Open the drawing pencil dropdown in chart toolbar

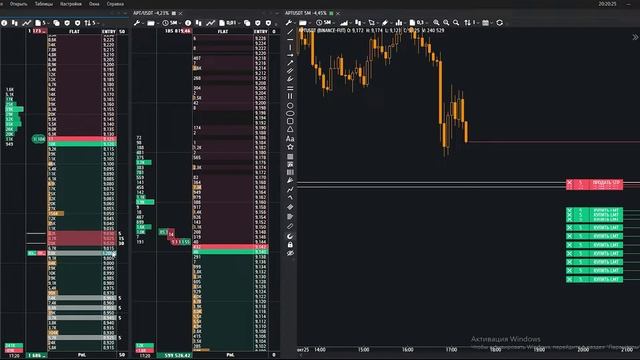[387, 23]
